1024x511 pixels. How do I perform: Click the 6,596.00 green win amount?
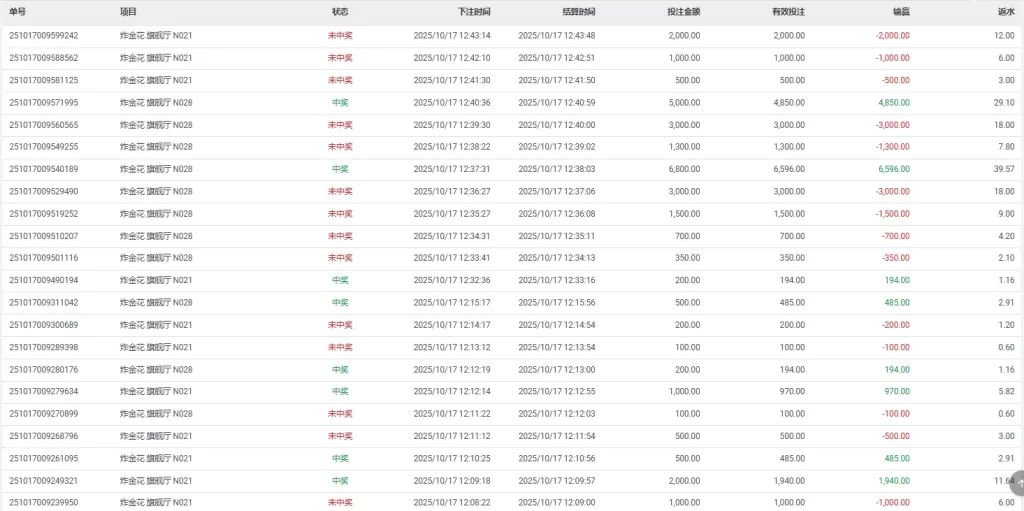893,169
